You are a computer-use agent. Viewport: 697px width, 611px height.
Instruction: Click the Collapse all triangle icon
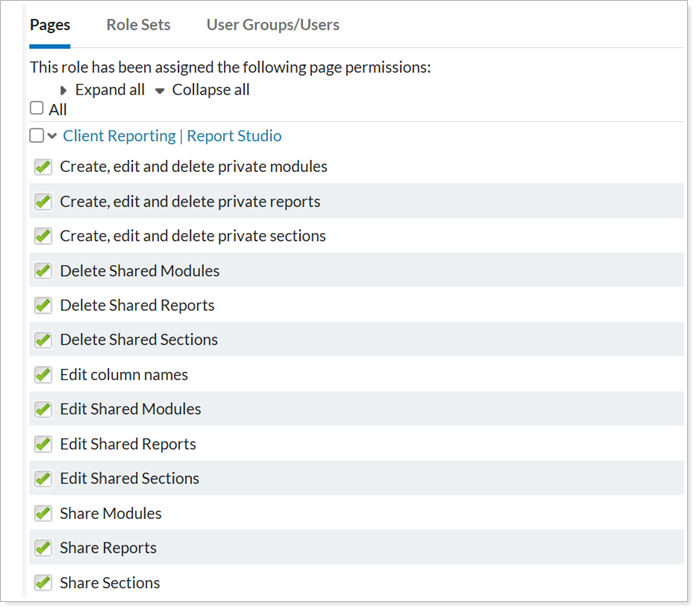pyautogui.click(x=160, y=91)
